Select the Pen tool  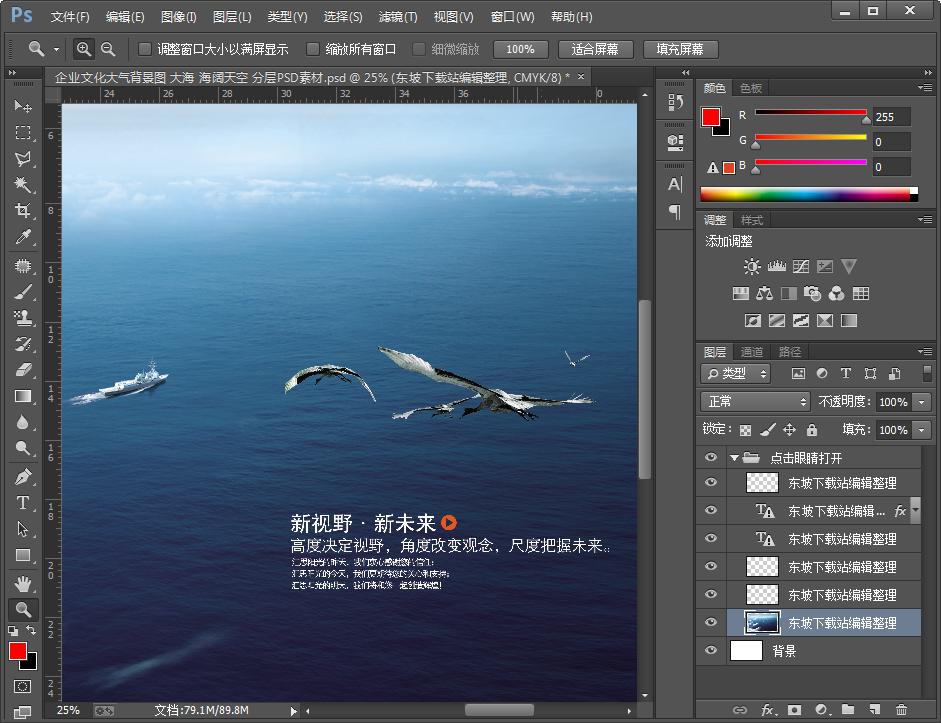[22, 476]
